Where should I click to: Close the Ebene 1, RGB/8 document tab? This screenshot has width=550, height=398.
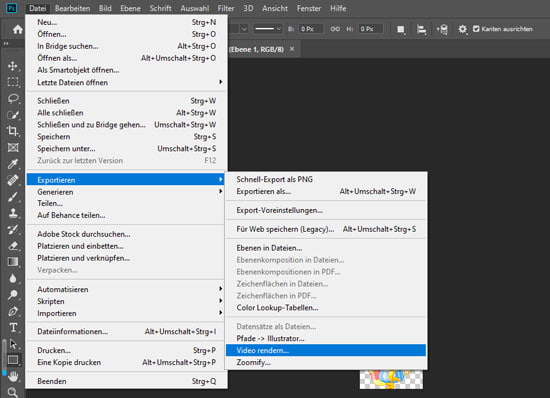click(292, 49)
